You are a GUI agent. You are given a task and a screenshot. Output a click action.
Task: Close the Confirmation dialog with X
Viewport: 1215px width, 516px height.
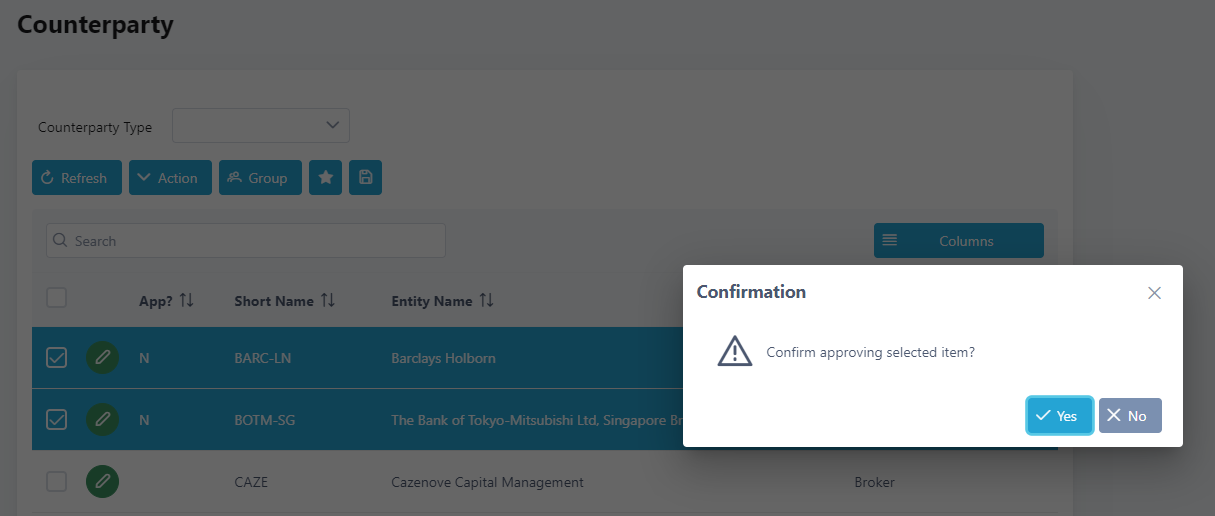click(x=1154, y=293)
